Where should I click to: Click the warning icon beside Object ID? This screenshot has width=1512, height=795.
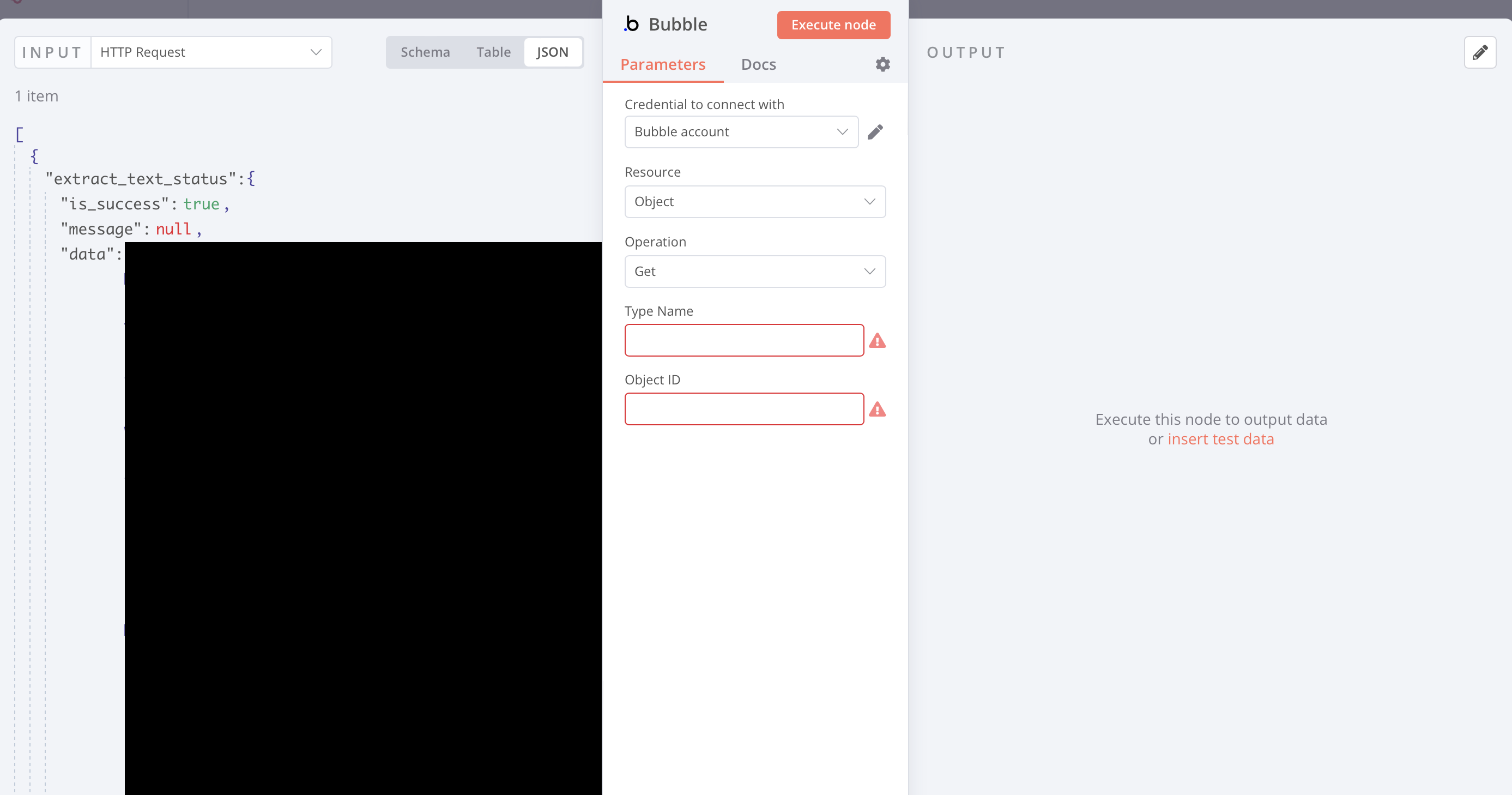pos(877,409)
